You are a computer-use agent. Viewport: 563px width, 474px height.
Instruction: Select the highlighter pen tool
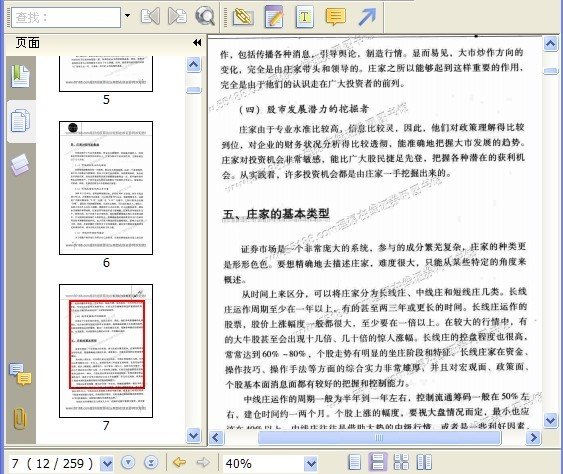coord(274,17)
